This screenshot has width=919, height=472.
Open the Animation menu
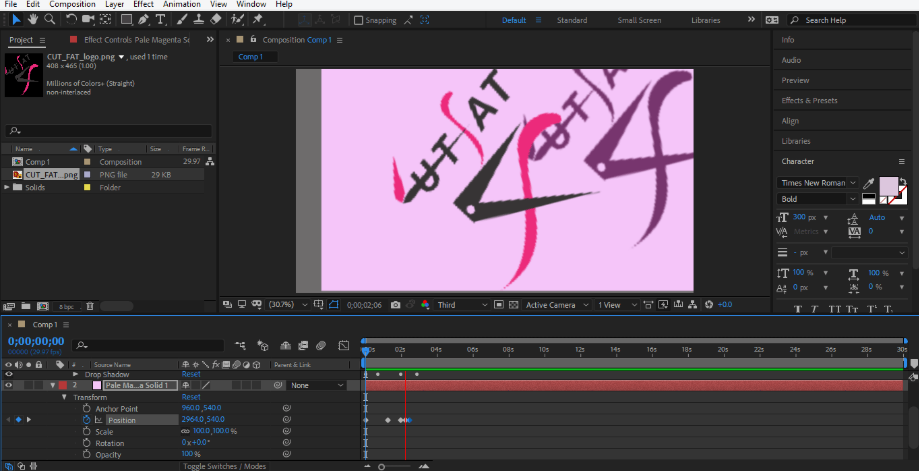coord(181,4)
